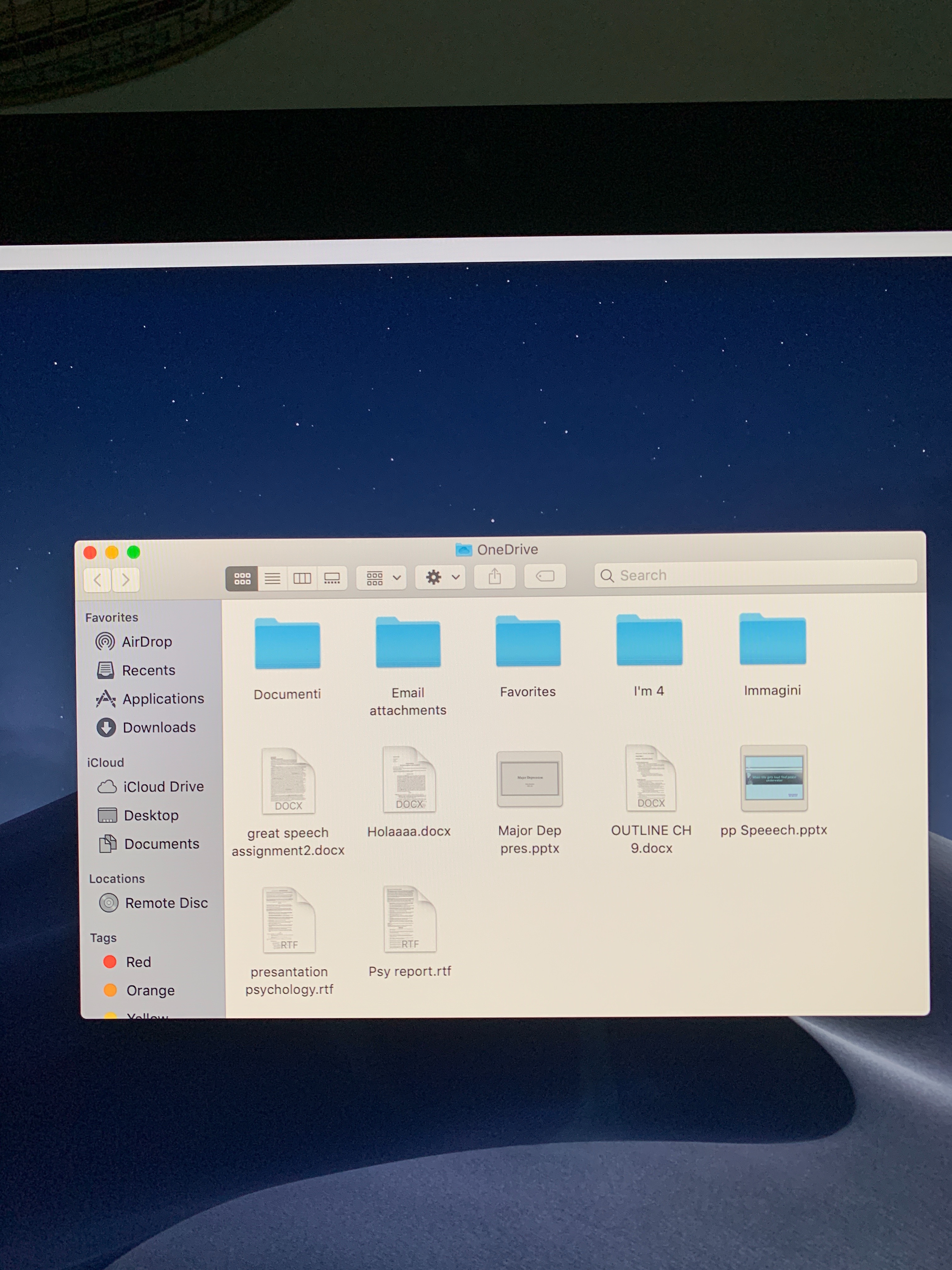Click the Edit Tags toolbar button
The image size is (952, 1270).
point(545,576)
